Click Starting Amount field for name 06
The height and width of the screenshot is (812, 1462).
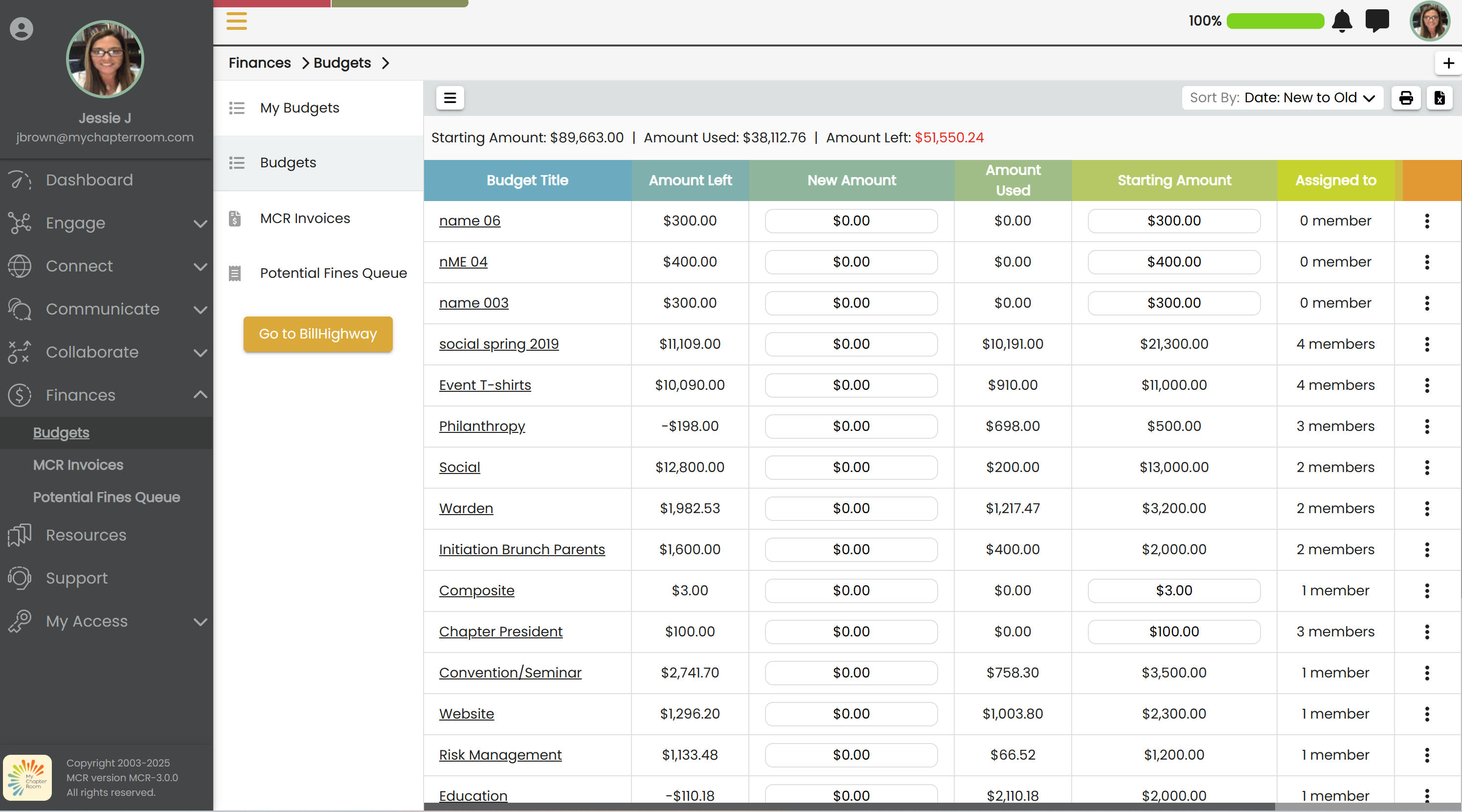tap(1174, 221)
